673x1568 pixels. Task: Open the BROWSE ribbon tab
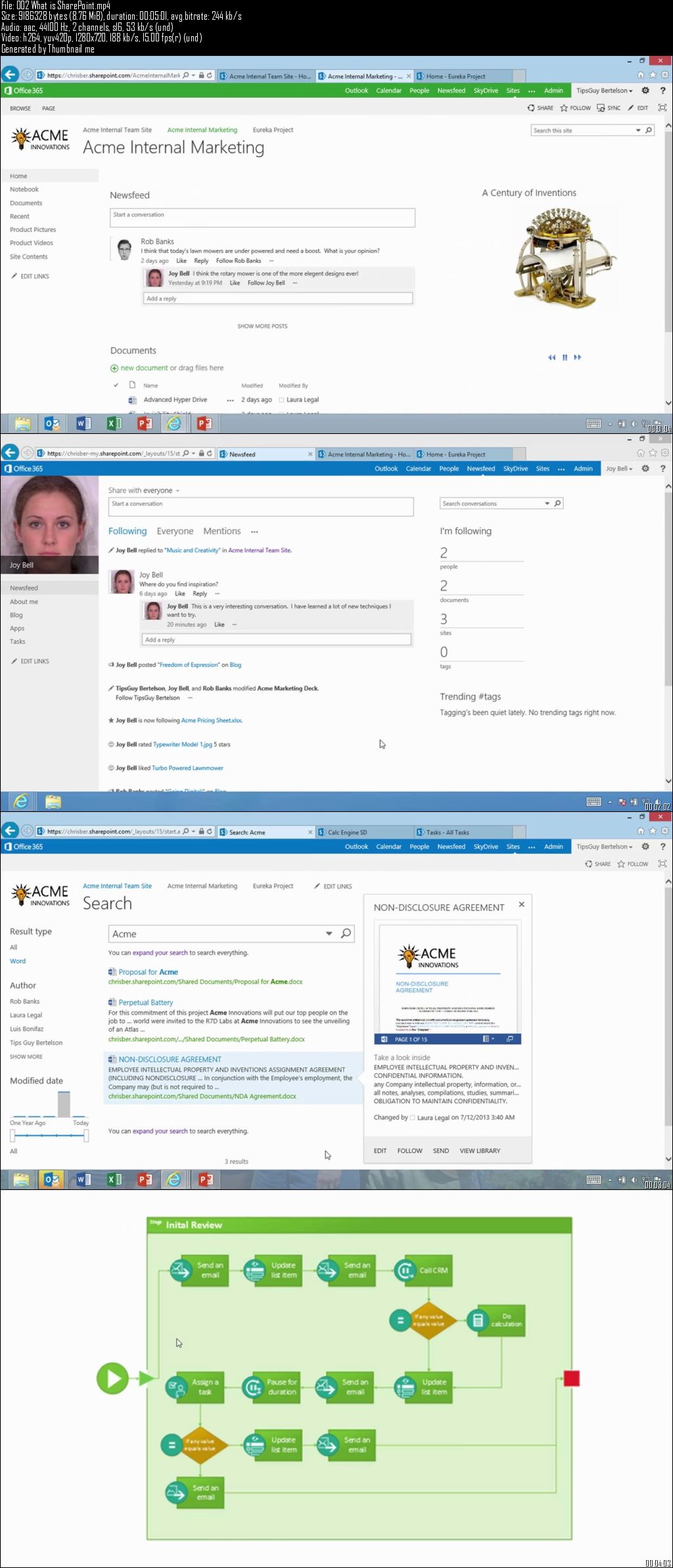(x=20, y=108)
